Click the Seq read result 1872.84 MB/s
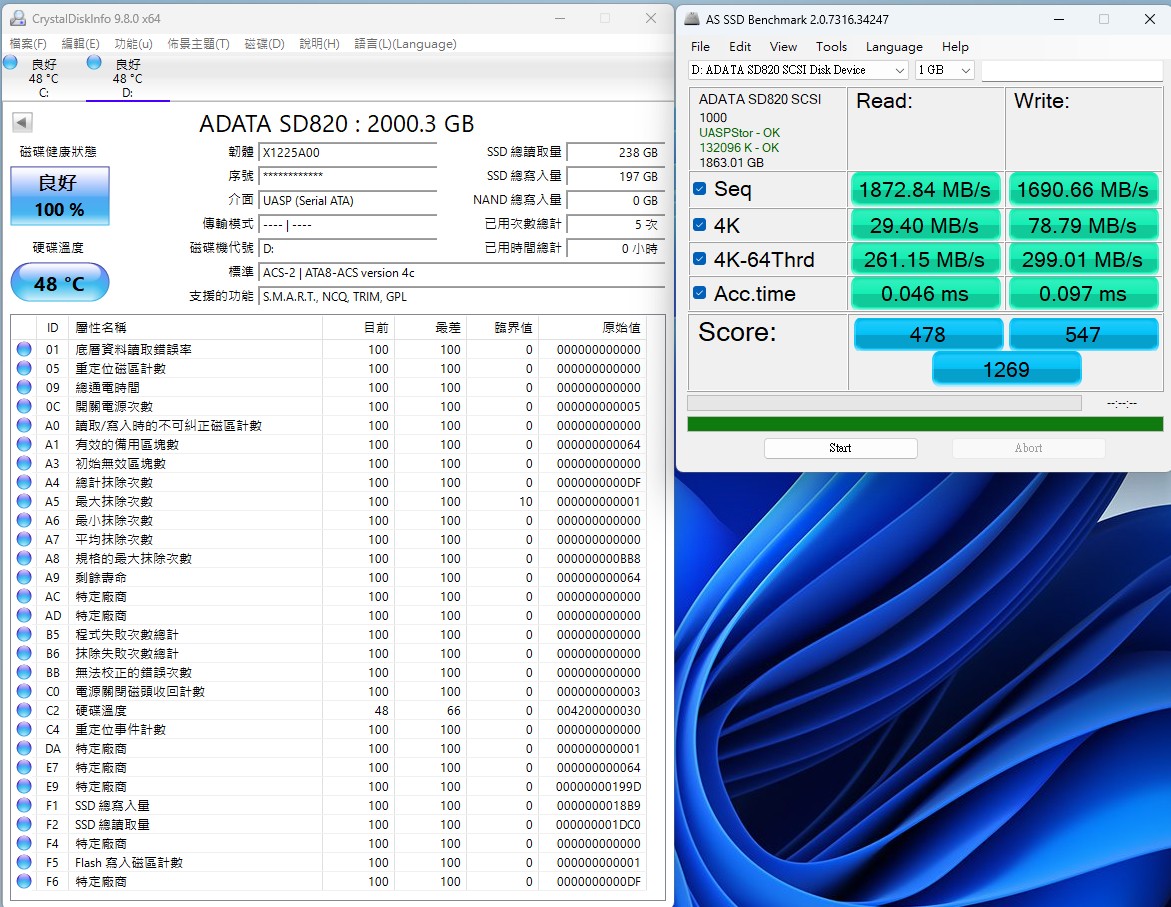This screenshot has height=907, width=1171. click(925, 190)
